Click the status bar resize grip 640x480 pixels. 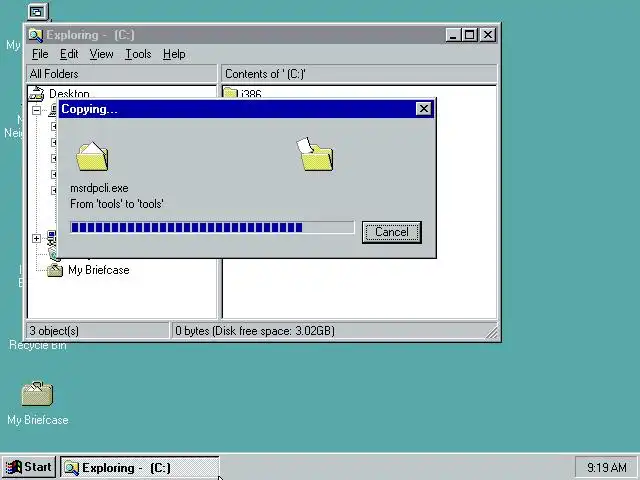(x=492, y=333)
